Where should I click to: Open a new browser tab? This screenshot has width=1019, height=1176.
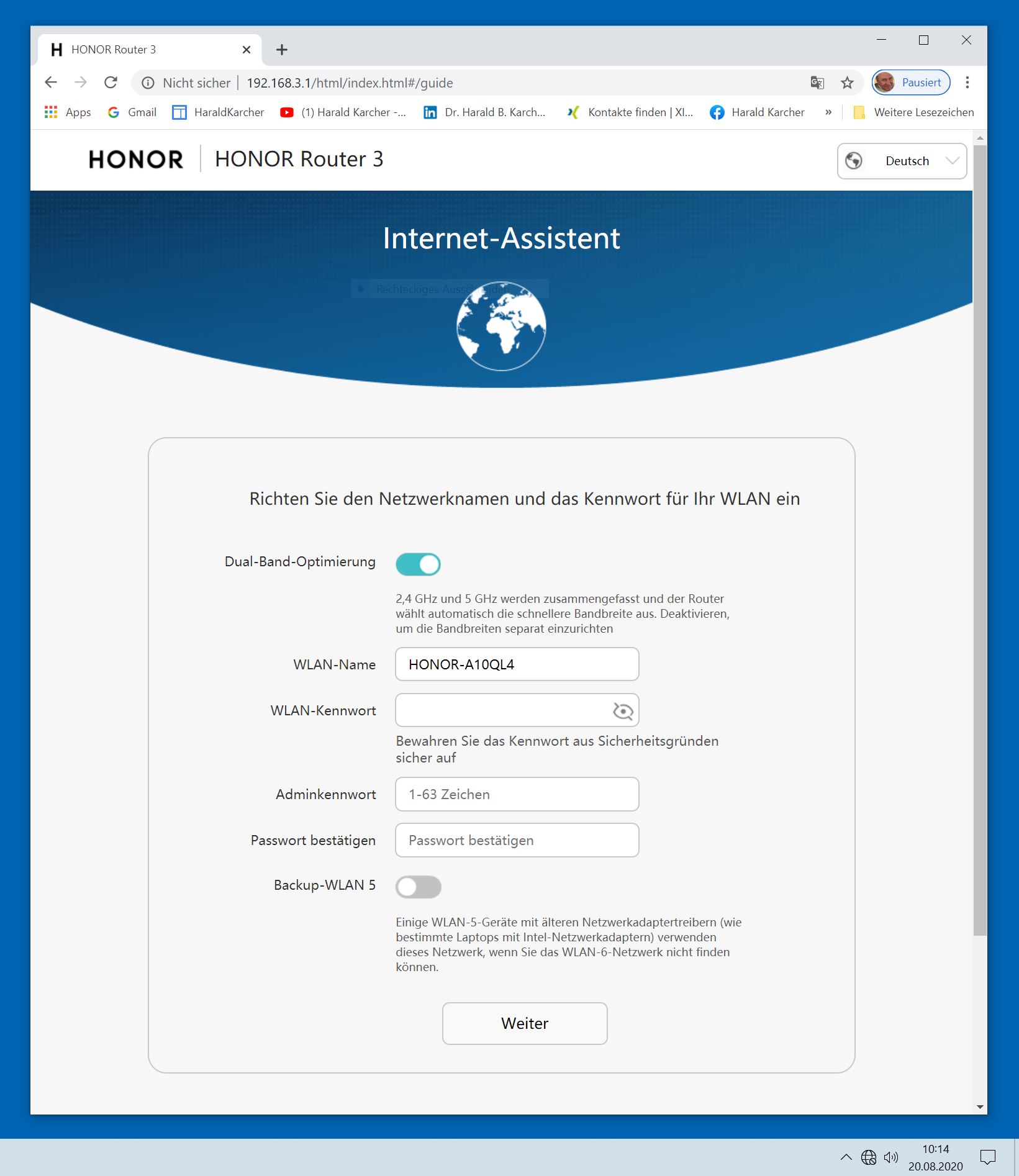pos(281,50)
